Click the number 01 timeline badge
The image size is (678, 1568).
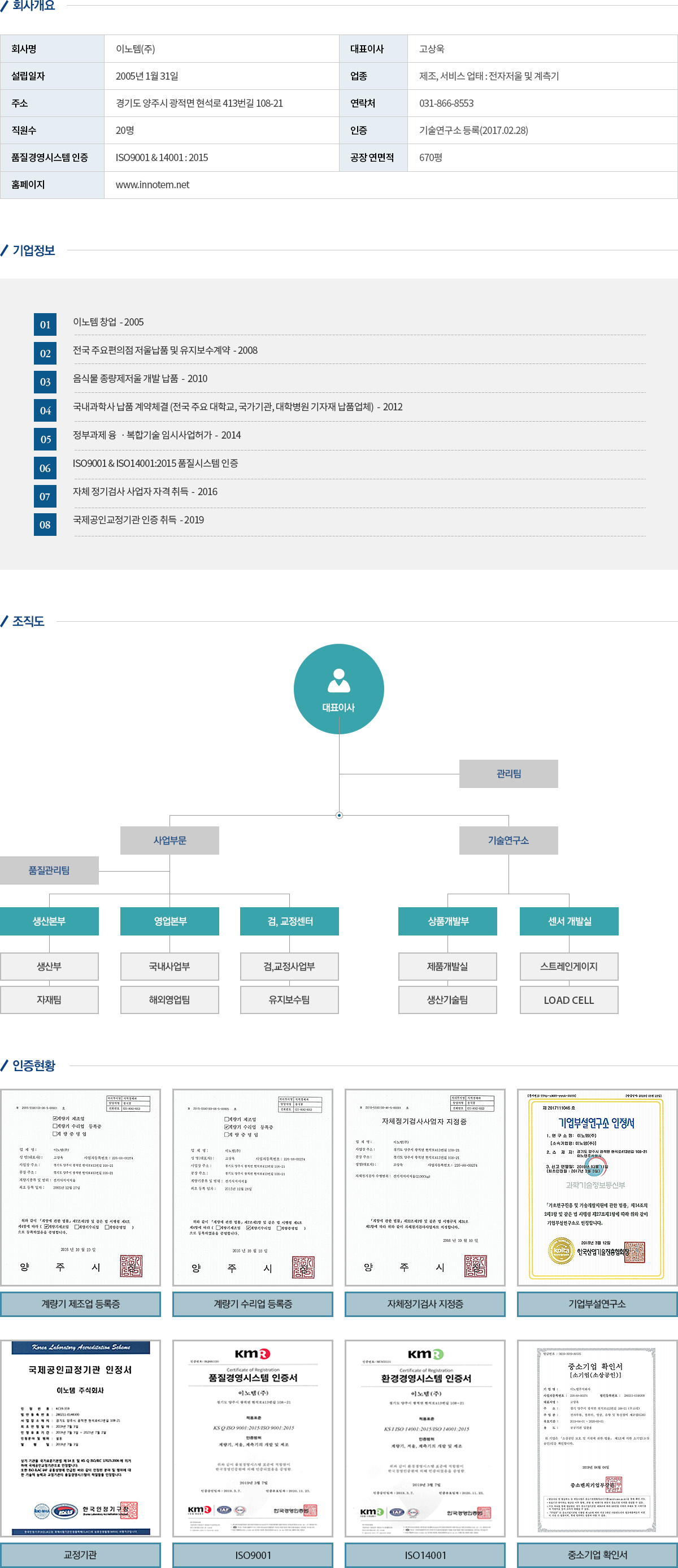(x=45, y=324)
